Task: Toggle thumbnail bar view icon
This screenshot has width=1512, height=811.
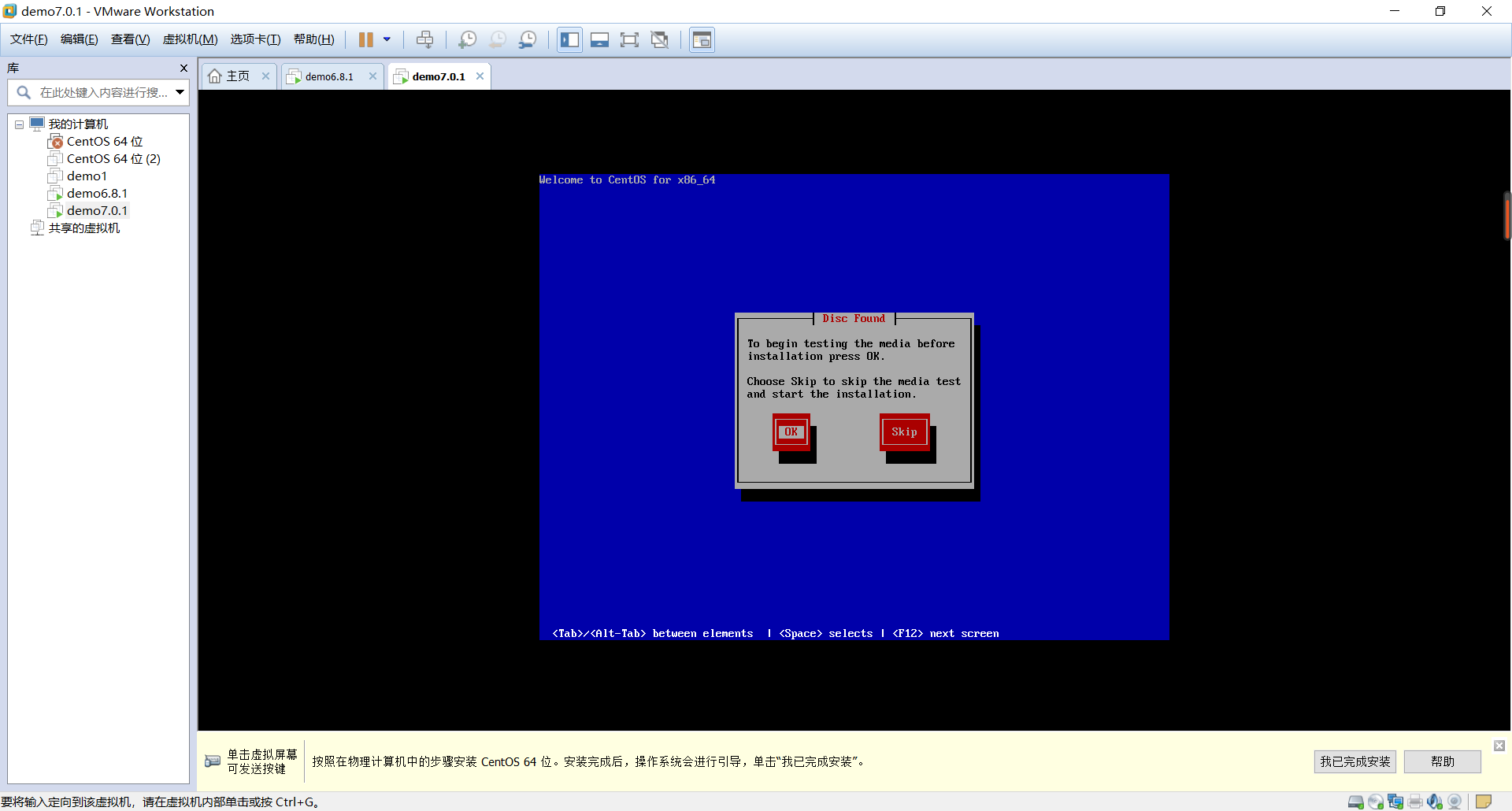Action: point(599,39)
